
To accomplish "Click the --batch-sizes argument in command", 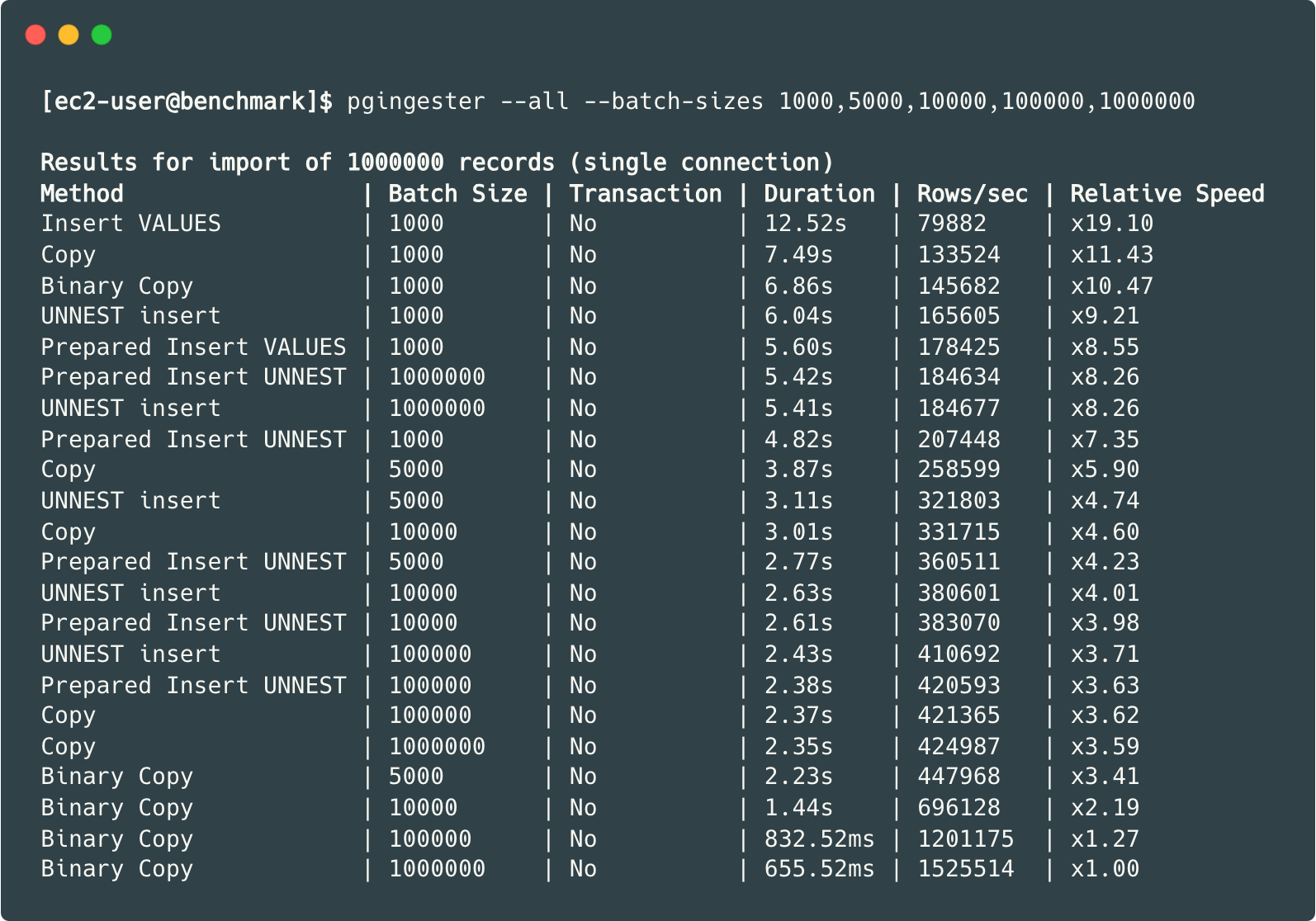I will point(673,102).
